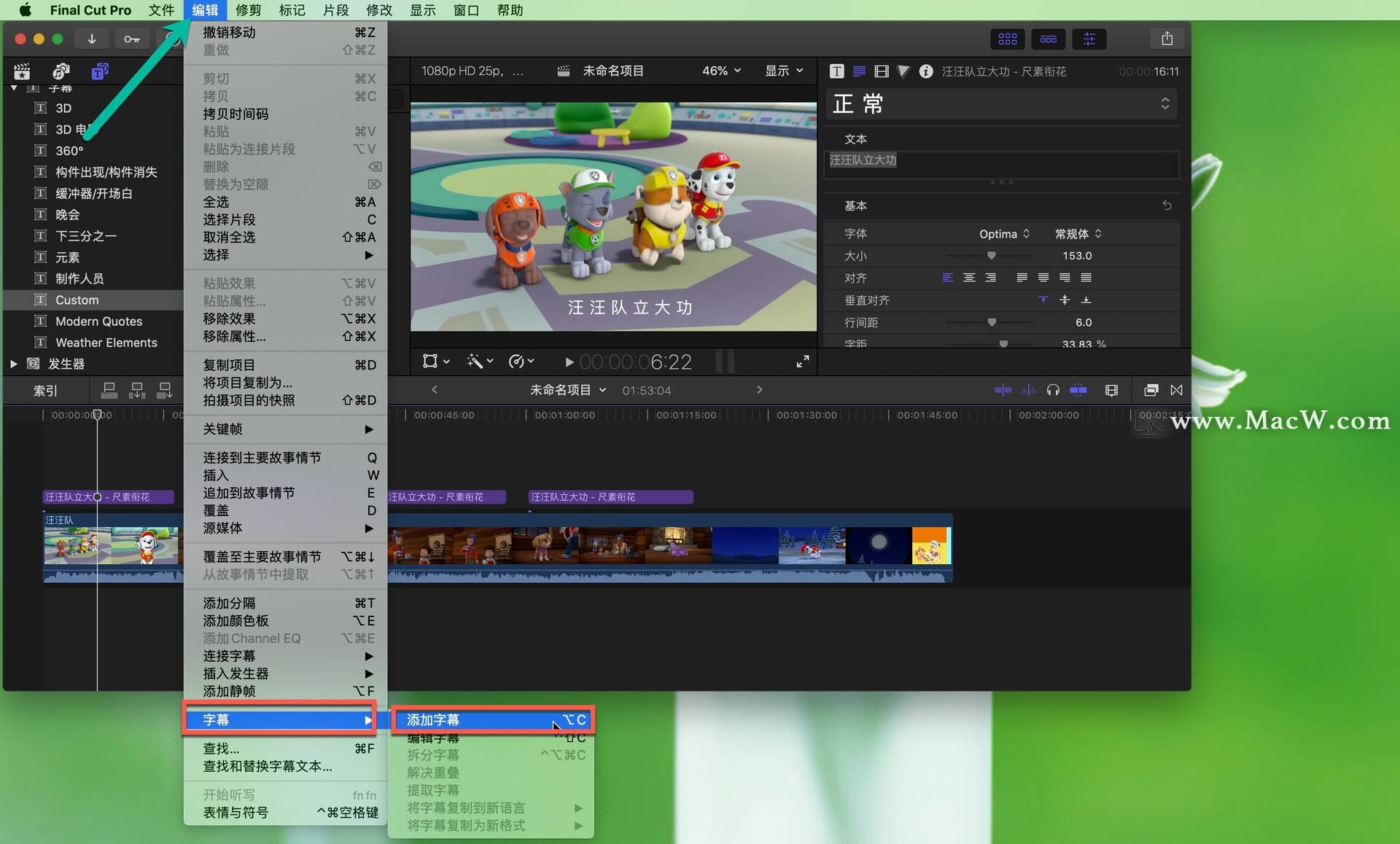Toggle fullscreen viewer arrows icon

pos(803,362)
